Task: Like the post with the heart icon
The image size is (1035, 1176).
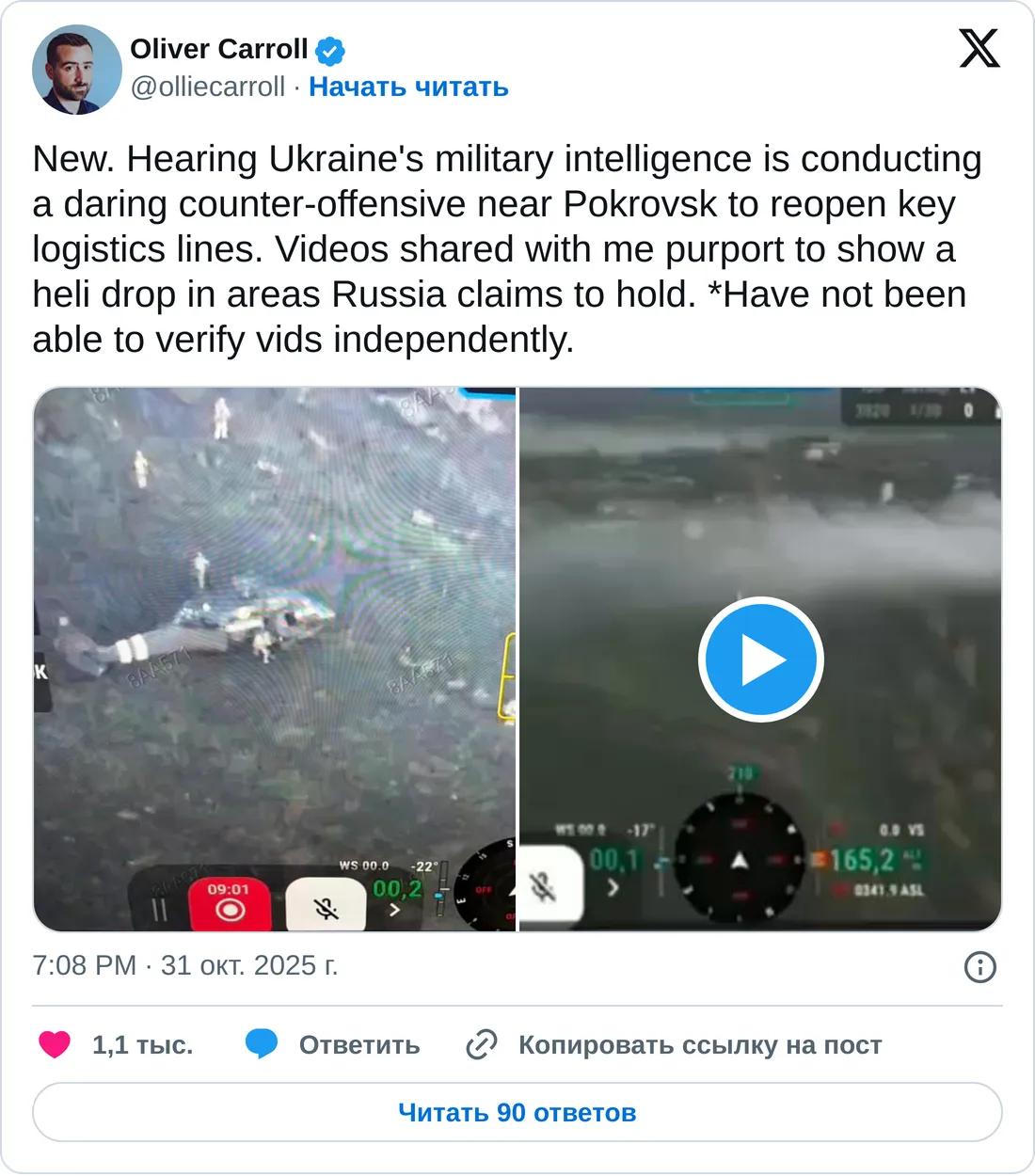Action: (x=55, y=1044)
